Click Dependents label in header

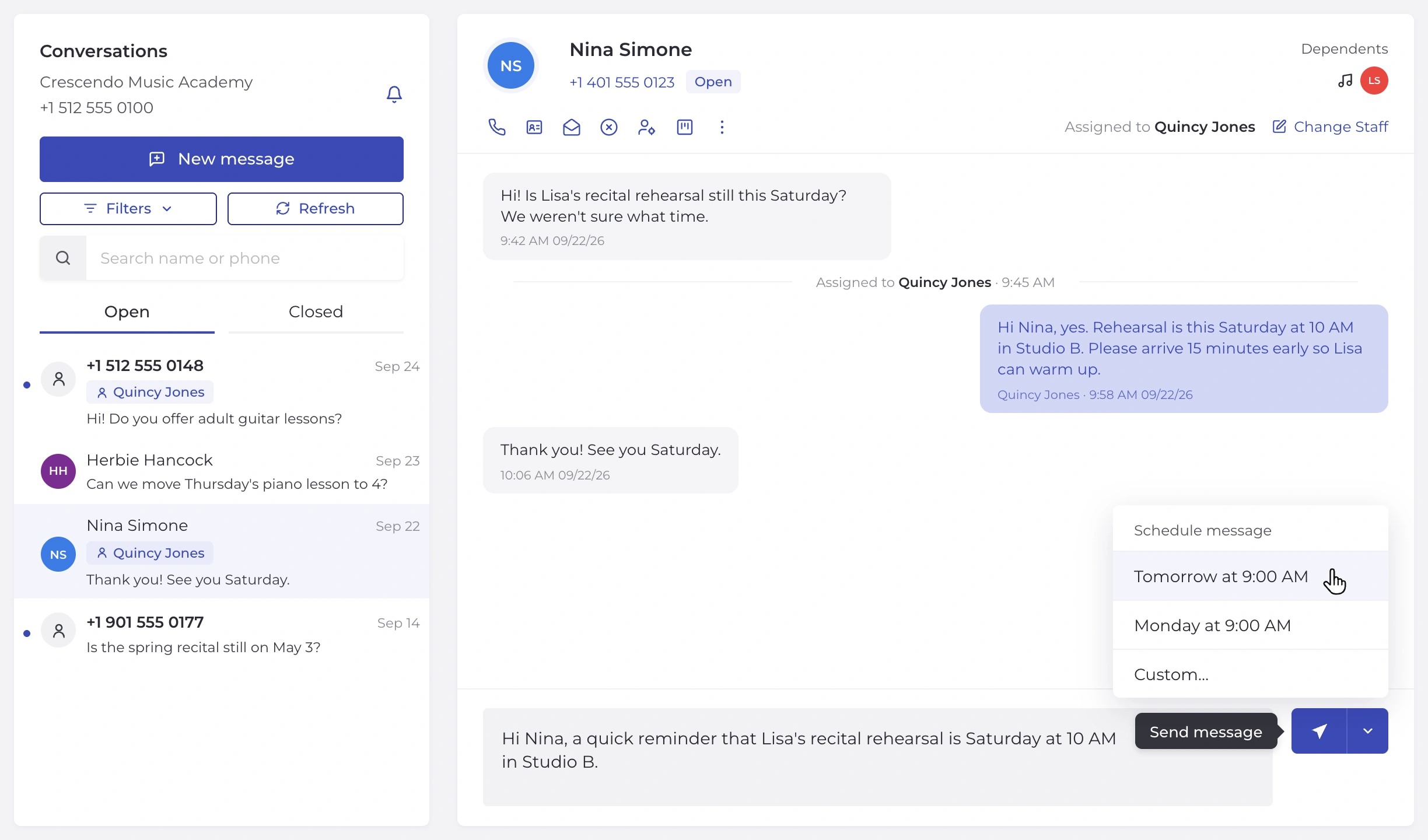pos(1345,49)
